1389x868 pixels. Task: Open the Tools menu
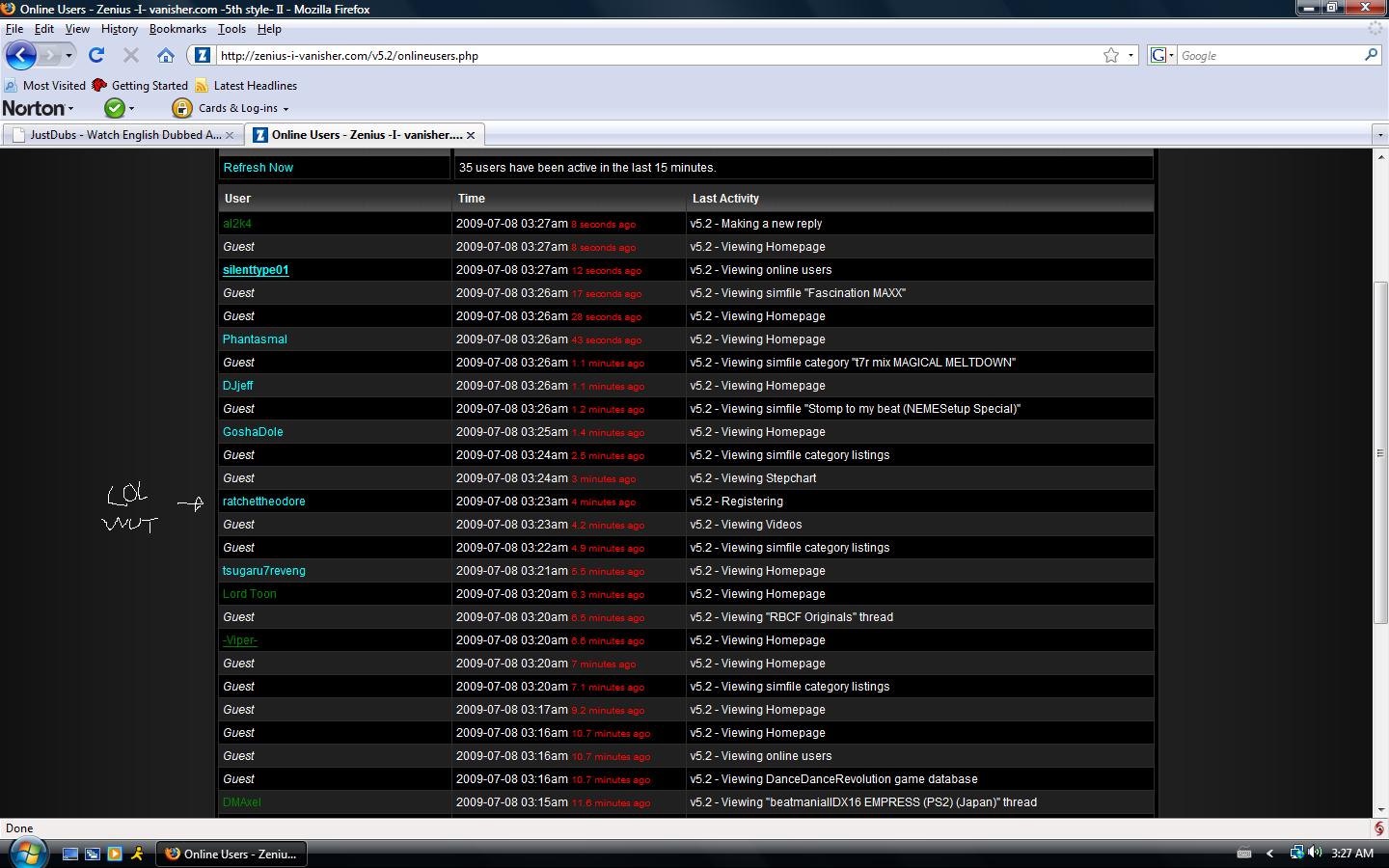pyautogui.click(x=231, y=29)
